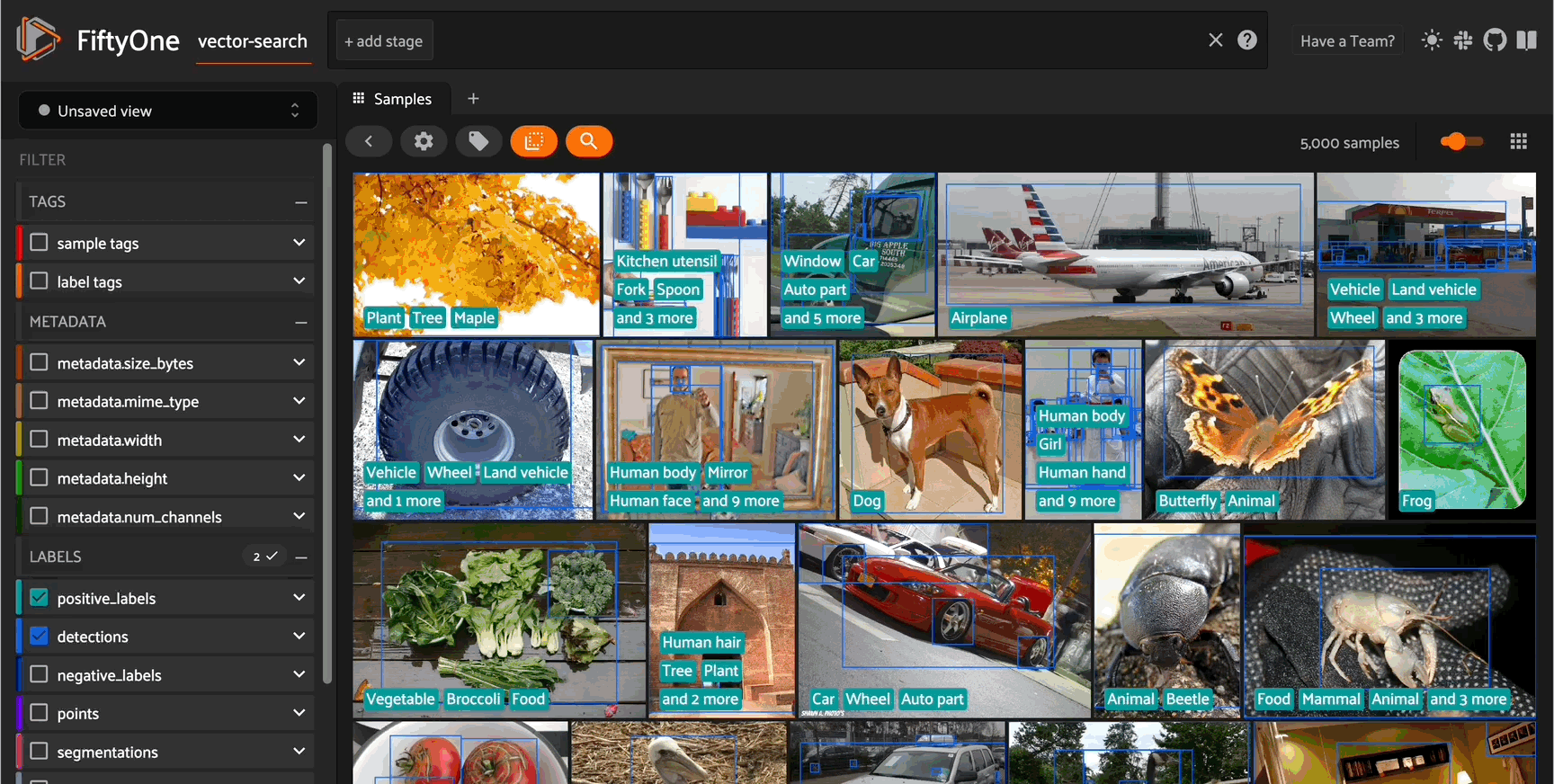
Task: Open the red convertible car thumbnail
Action: pyautogui.click(x=944, y=620)
